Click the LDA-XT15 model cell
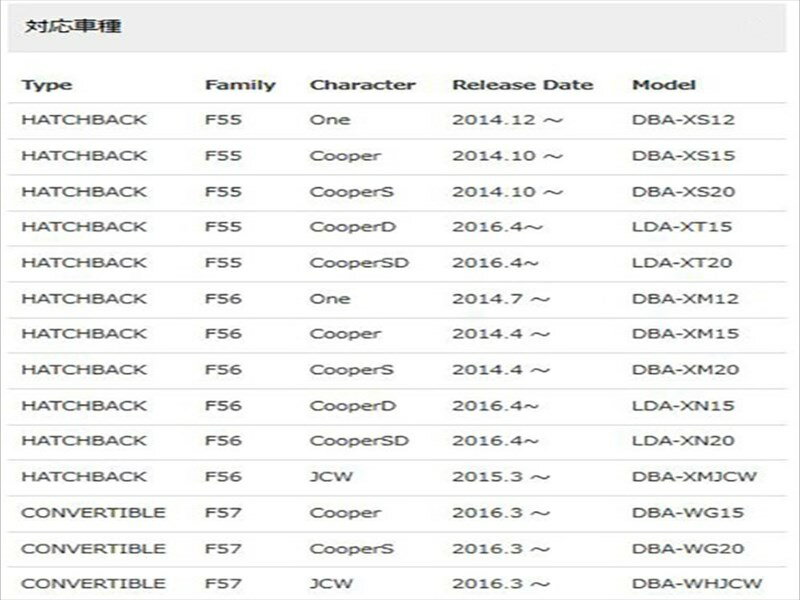 coord(682,227)
